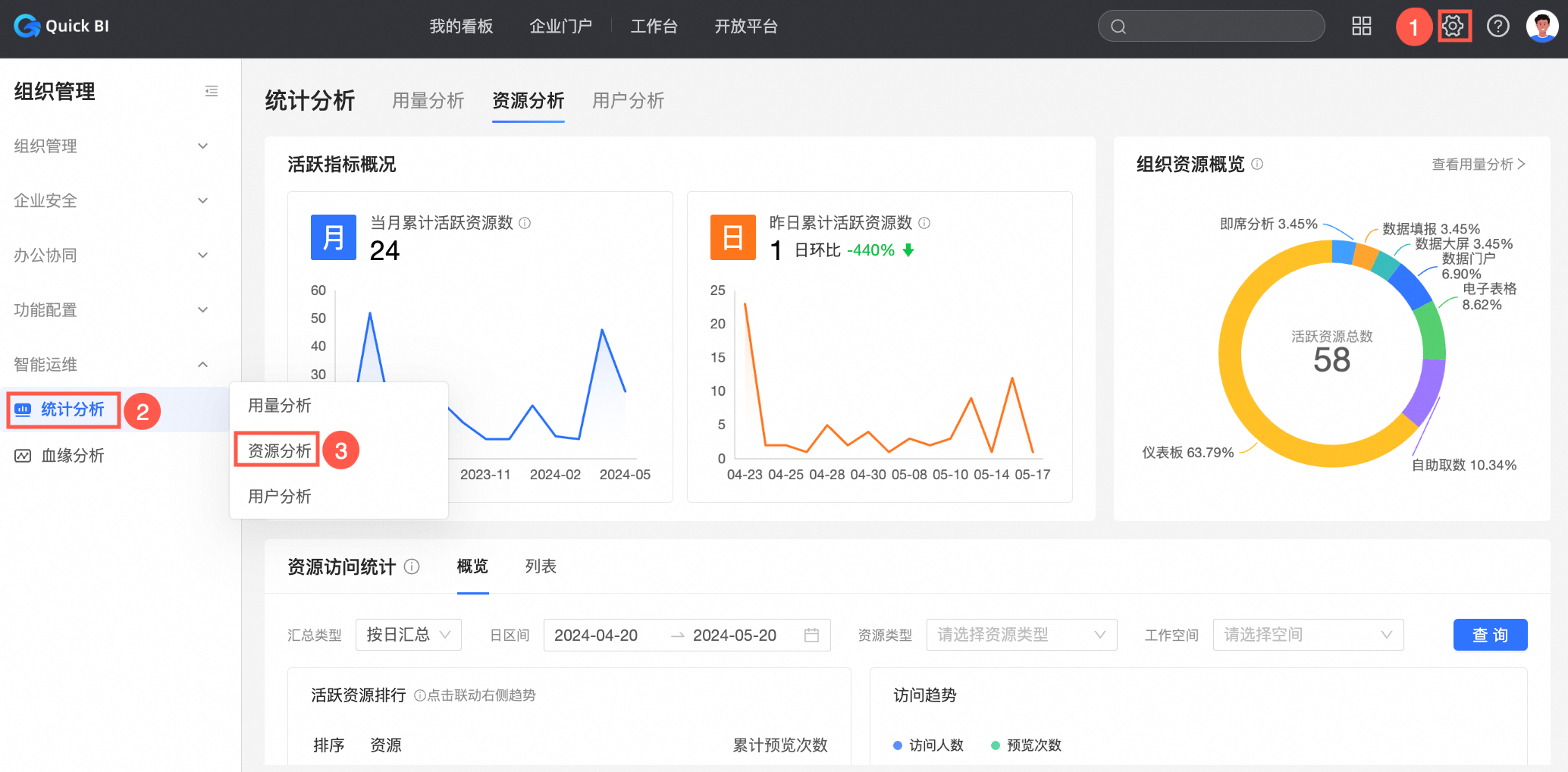Open 企业门户 in the top navigation
Screen dimensions: 1568x772
[x=561, y=27]
